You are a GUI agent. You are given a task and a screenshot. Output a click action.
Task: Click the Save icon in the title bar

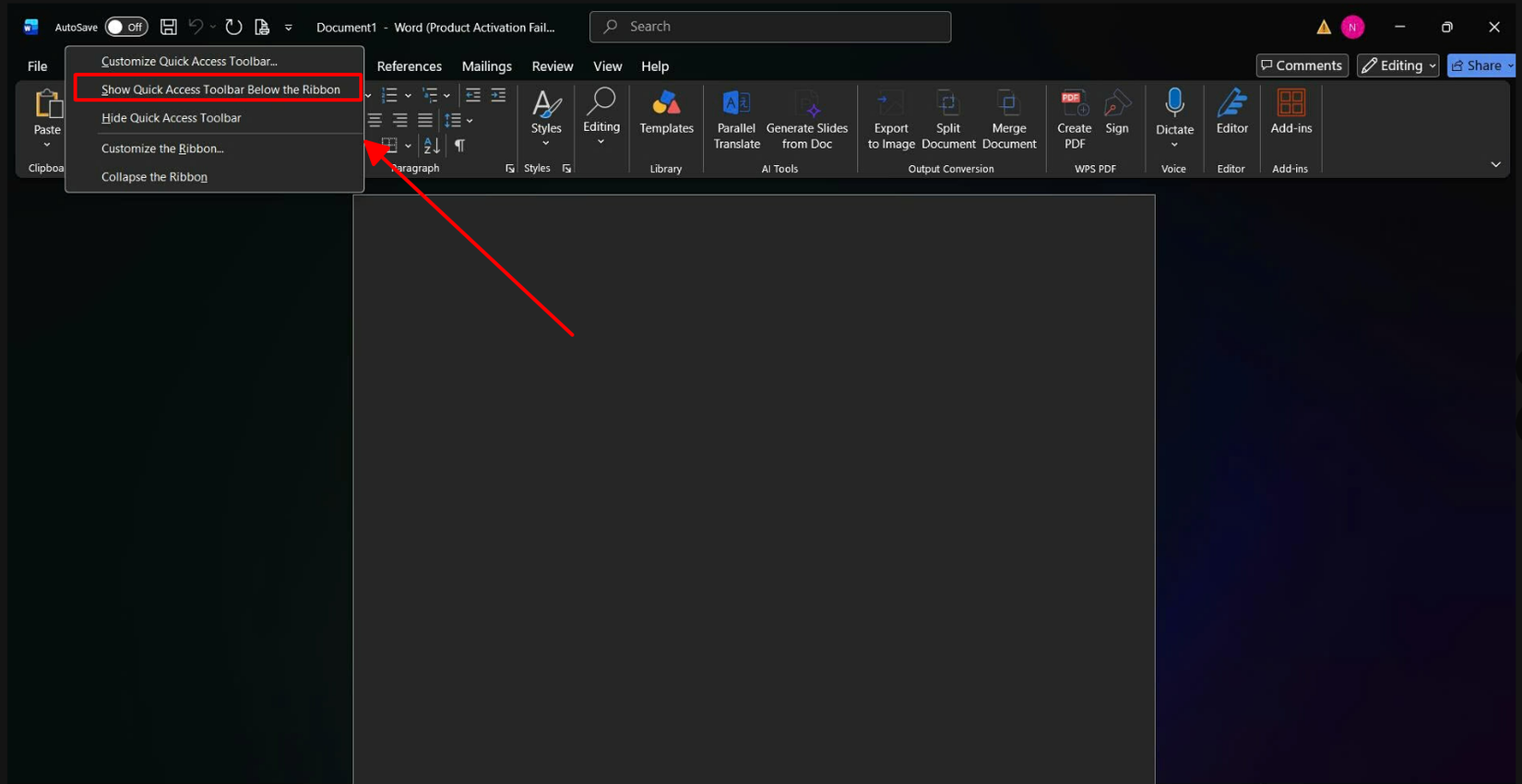coord(169,27)
